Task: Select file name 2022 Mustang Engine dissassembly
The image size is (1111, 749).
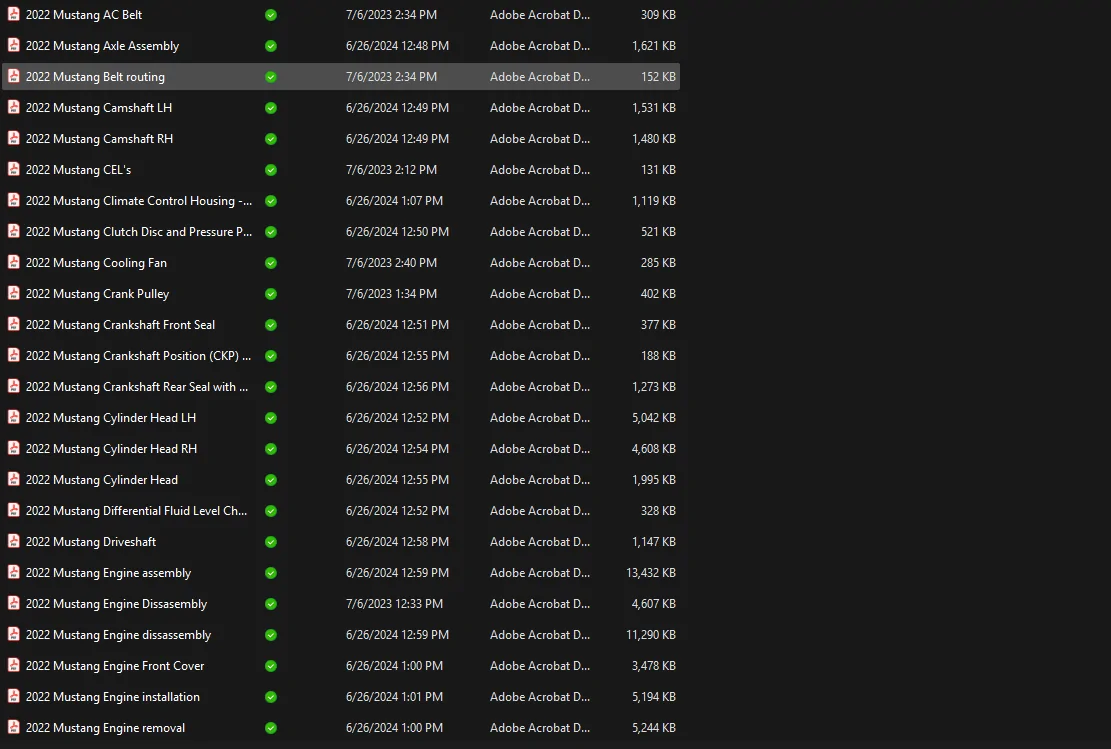Action: 118,635
